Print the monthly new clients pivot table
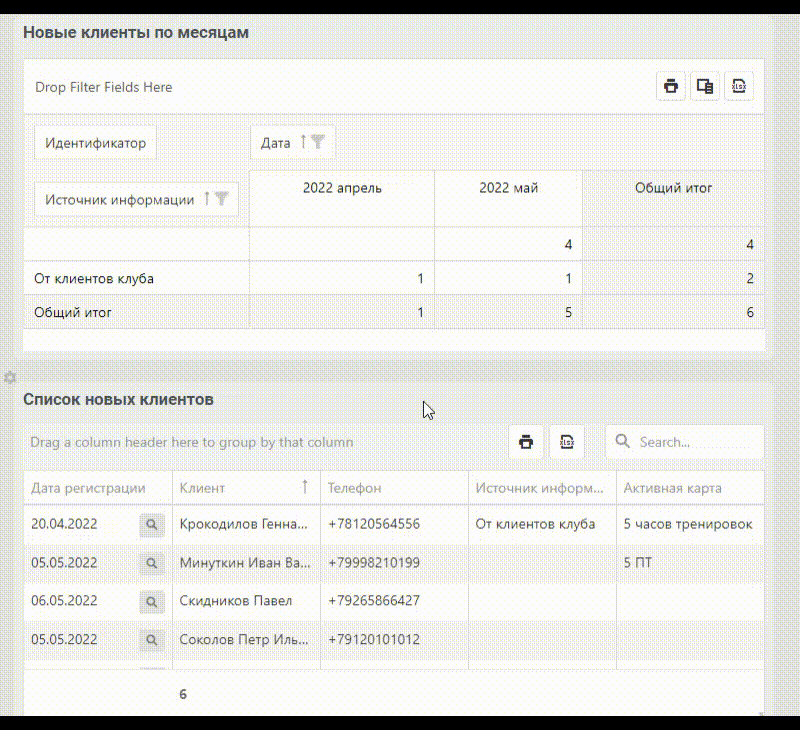Screen dimensions: 800x730 click(670, 86)
